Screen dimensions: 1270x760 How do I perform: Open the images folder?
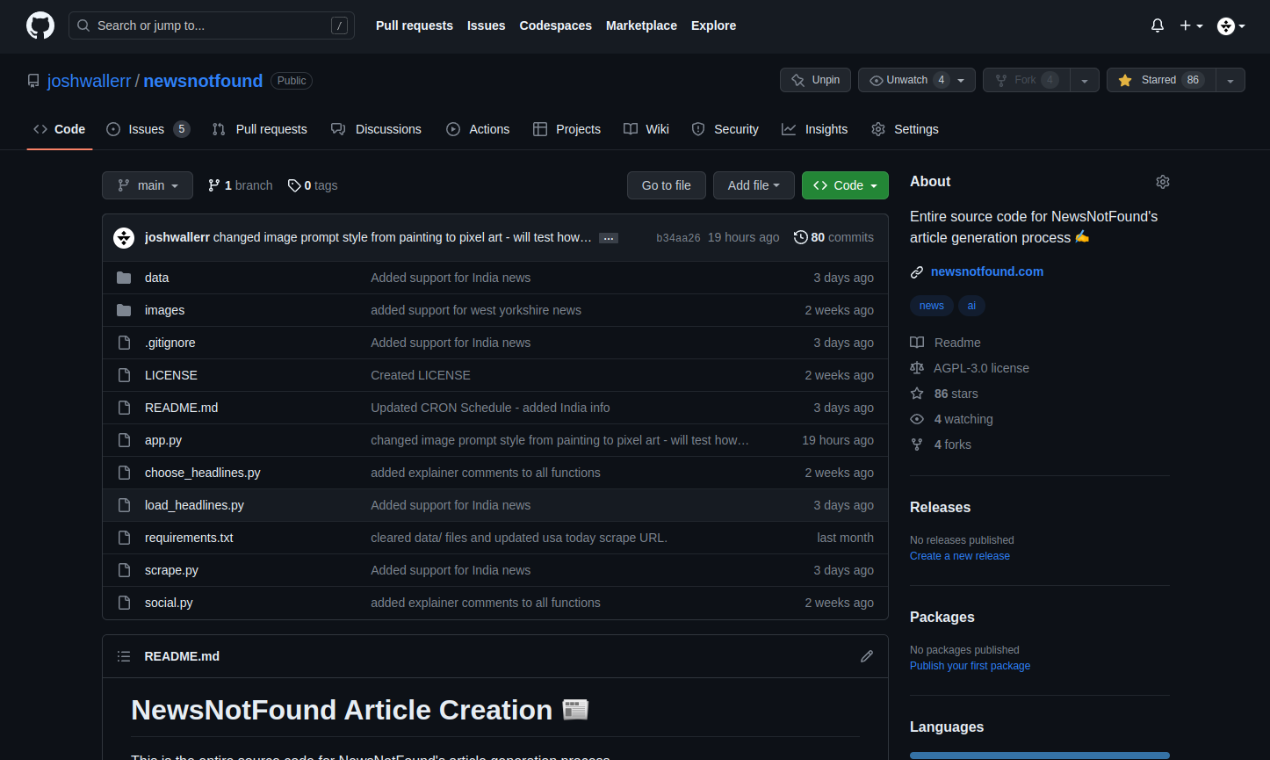click(x=165, y=310)
